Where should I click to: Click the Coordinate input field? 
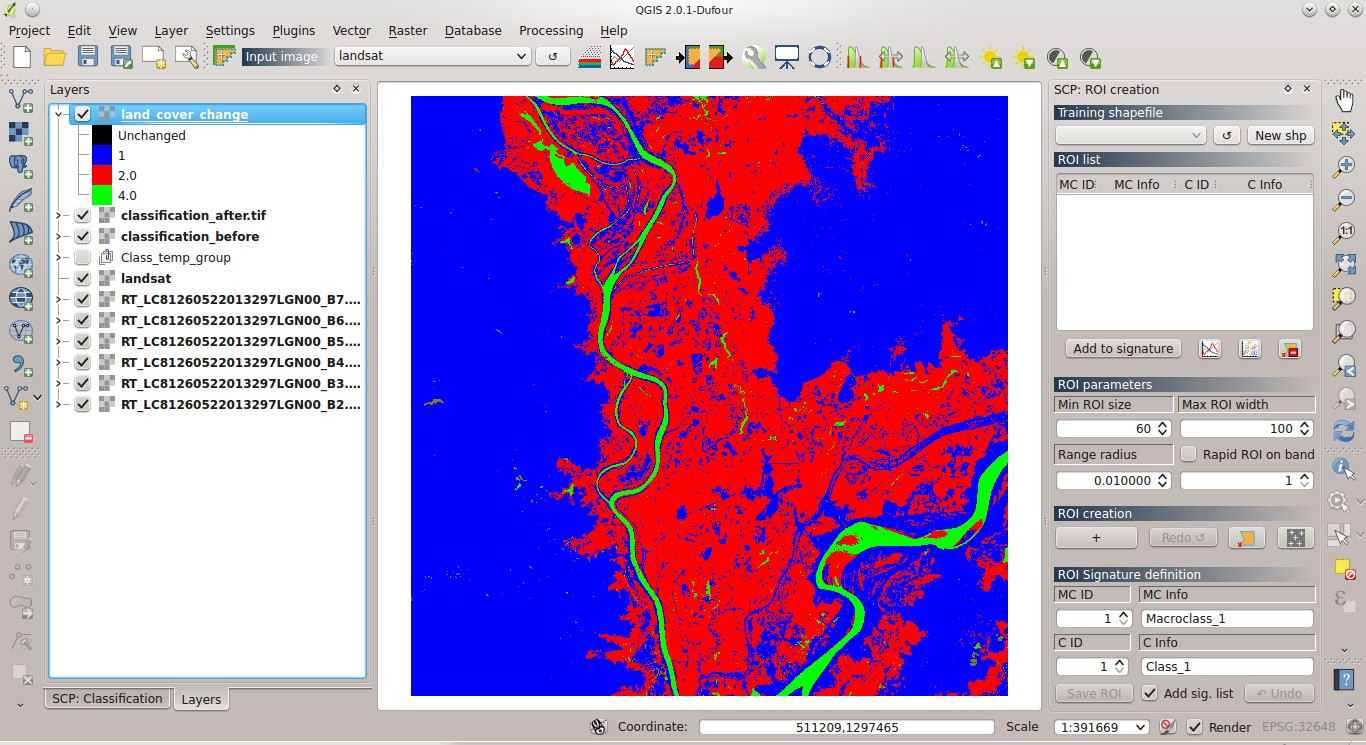(845, 727)
